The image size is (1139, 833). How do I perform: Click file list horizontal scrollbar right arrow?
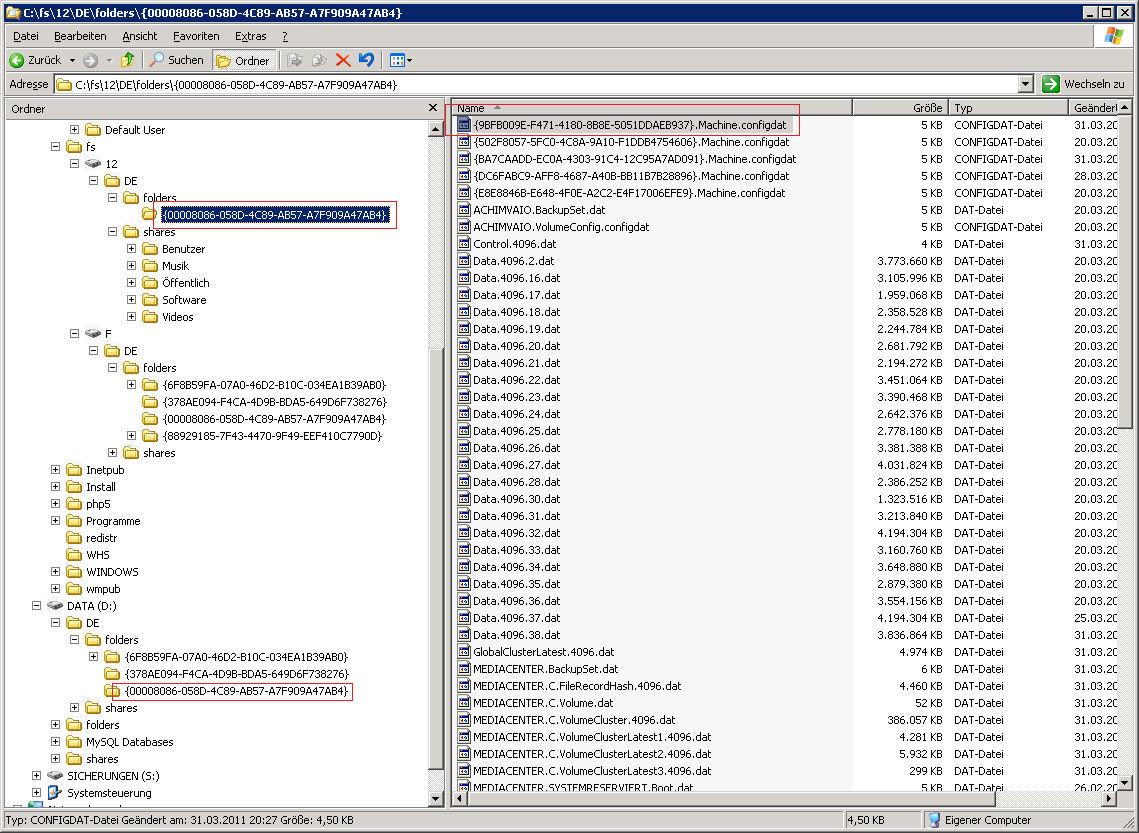coord(1109,798)
